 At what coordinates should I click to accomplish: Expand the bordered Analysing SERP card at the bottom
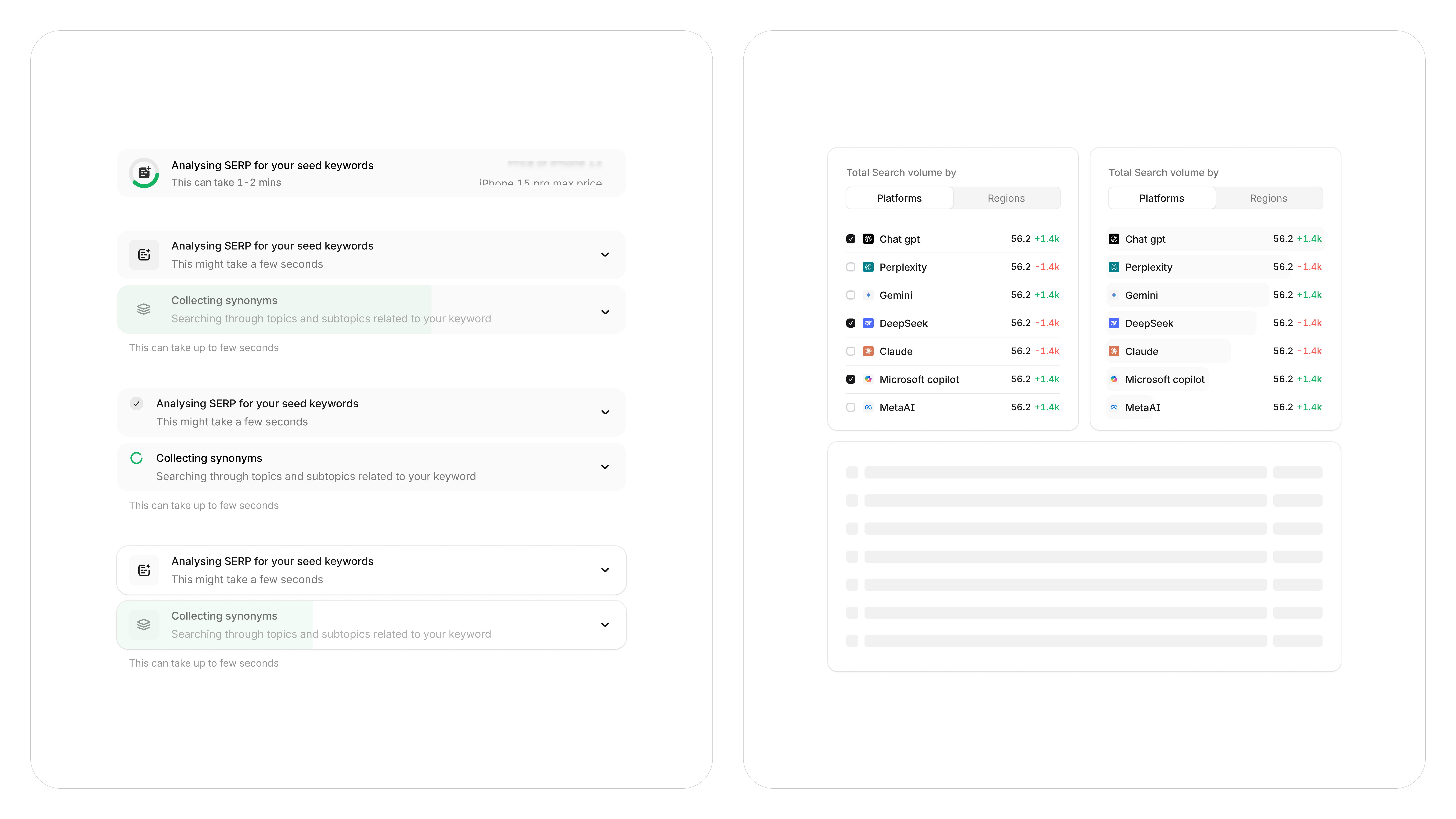(605, 570)
